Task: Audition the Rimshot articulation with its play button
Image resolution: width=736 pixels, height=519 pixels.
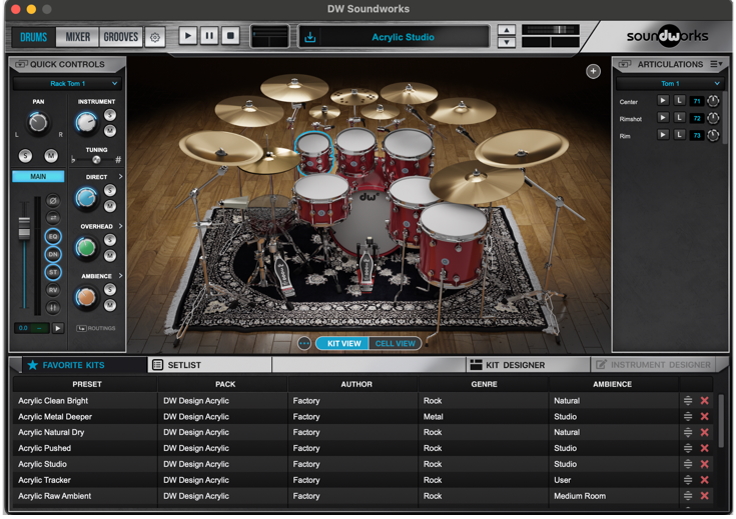Action: tap(662, 118)
